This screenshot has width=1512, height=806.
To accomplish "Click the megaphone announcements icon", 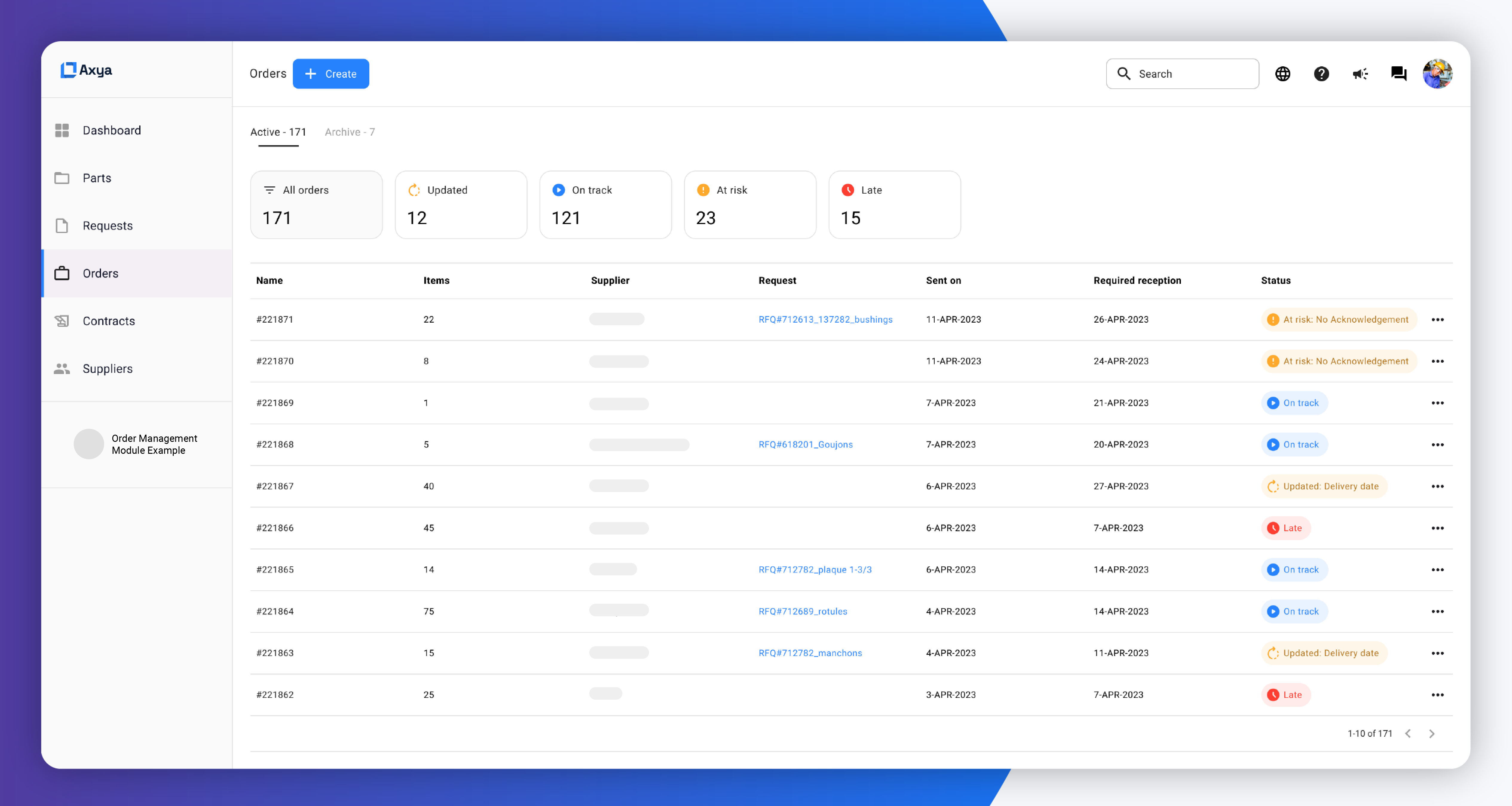I will (x=1360, y=74).
